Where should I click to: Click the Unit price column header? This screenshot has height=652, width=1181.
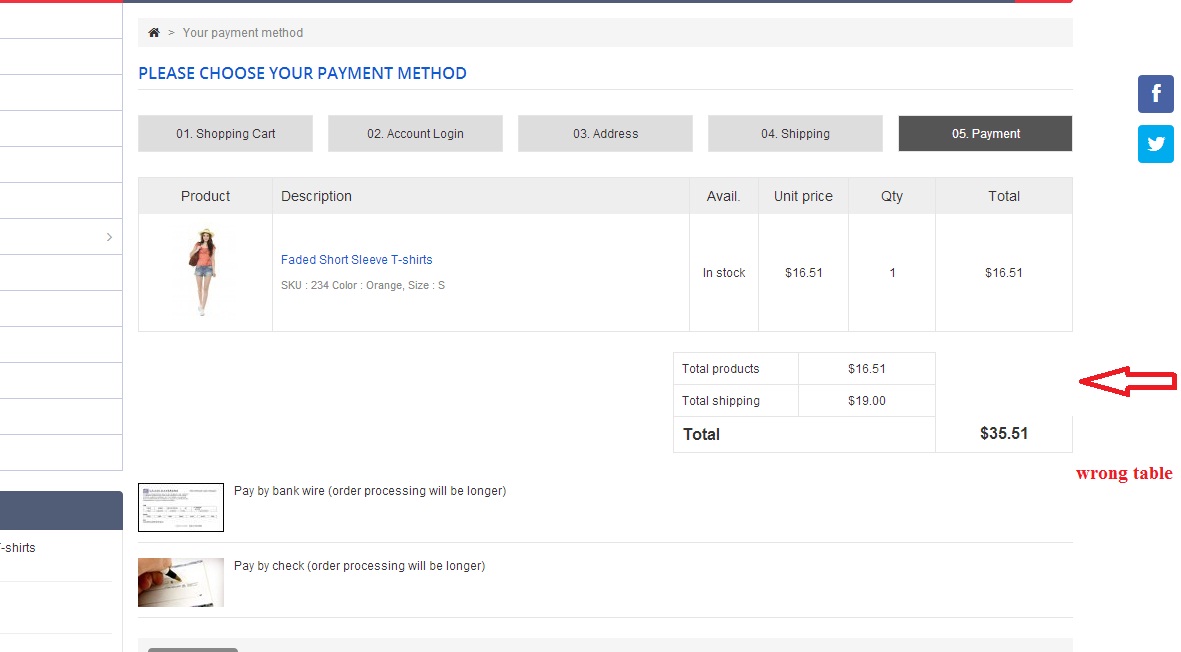803,196
